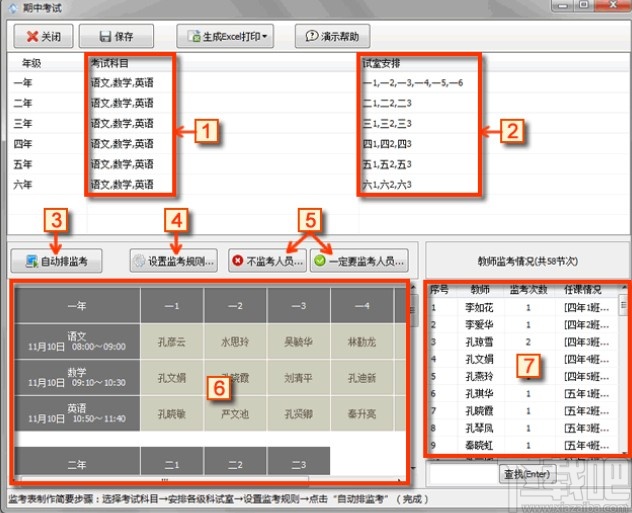Click room arrangement 三1,三2,三3
The height and width of the screenshot is (513, 632).
point(387,123)
